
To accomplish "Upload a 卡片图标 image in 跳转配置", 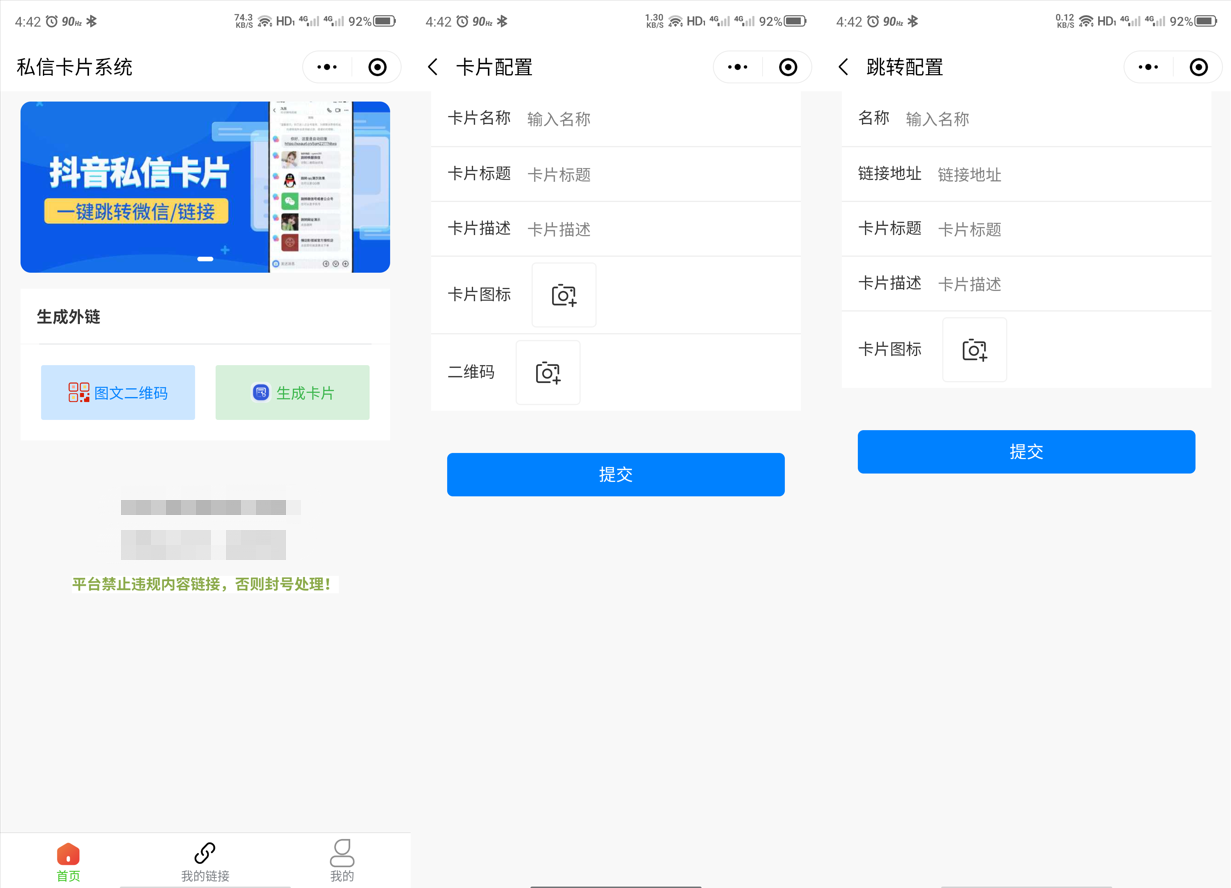I will [975, 350].
